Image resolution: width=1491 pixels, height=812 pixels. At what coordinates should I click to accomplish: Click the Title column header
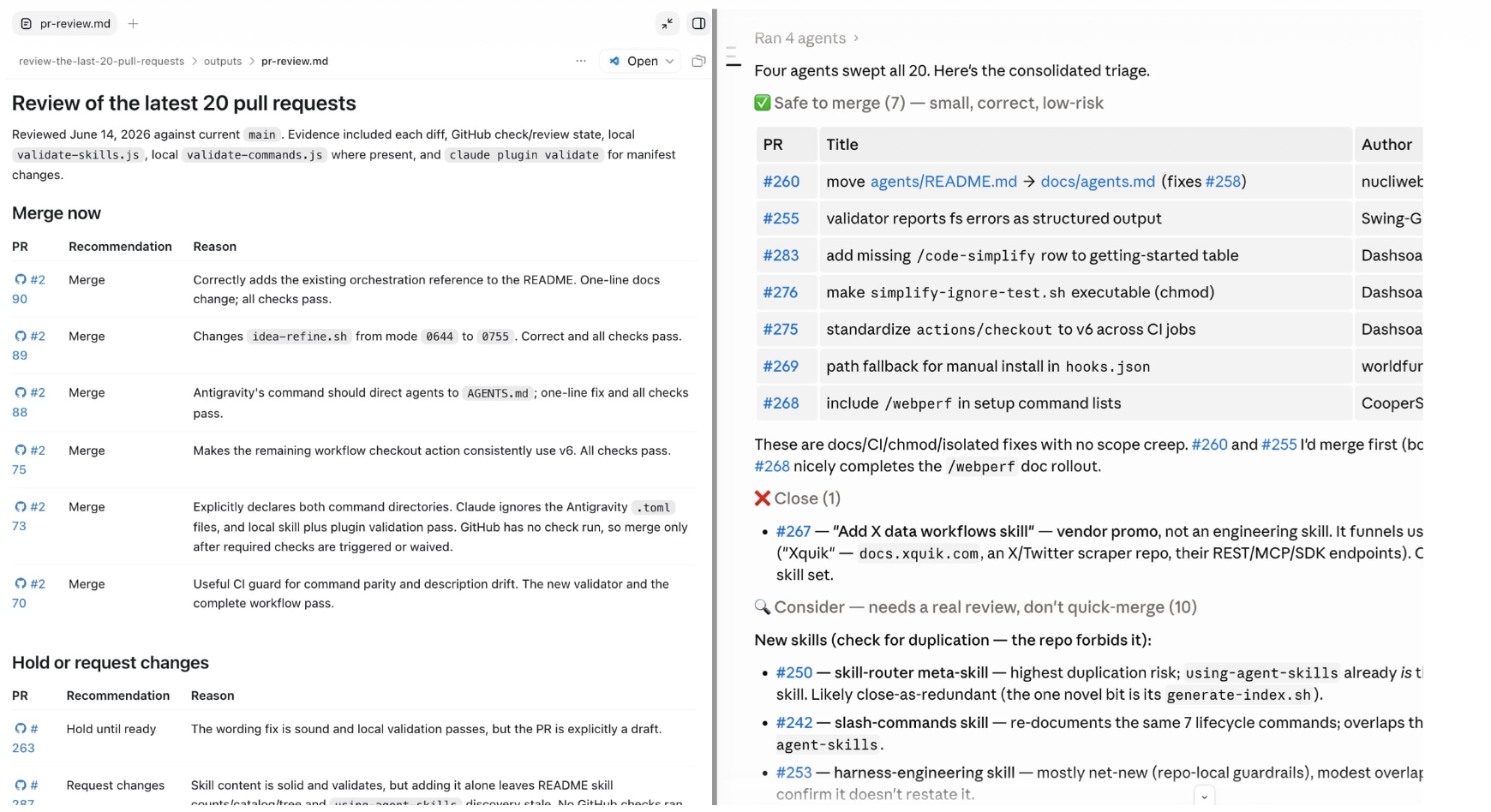(842, 145)
